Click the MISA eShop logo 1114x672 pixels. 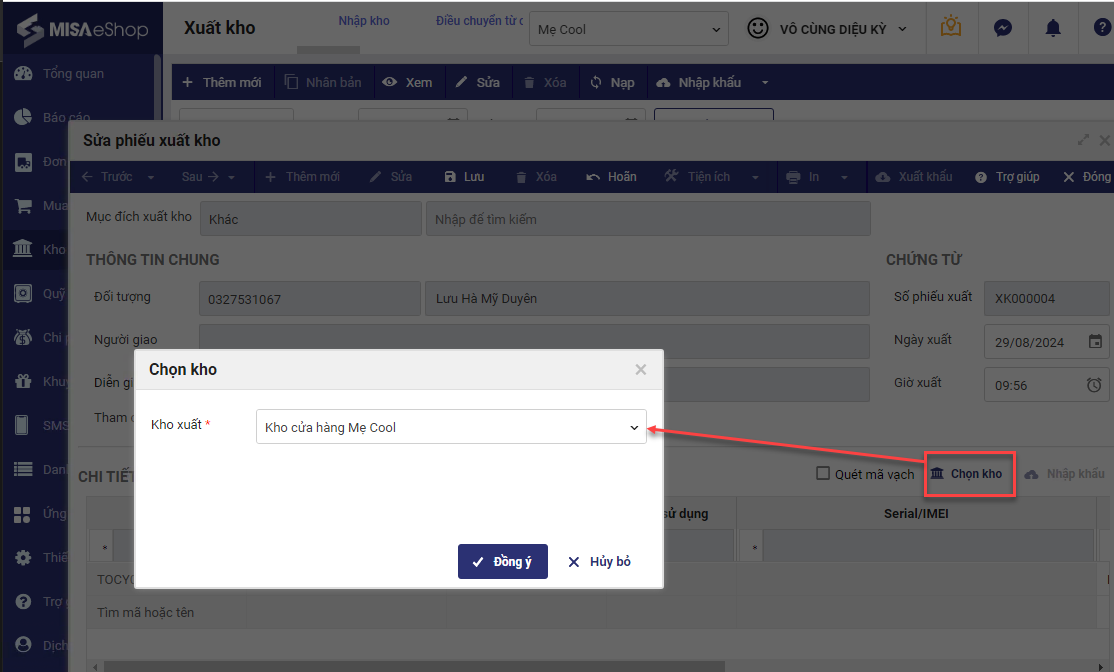82,30
